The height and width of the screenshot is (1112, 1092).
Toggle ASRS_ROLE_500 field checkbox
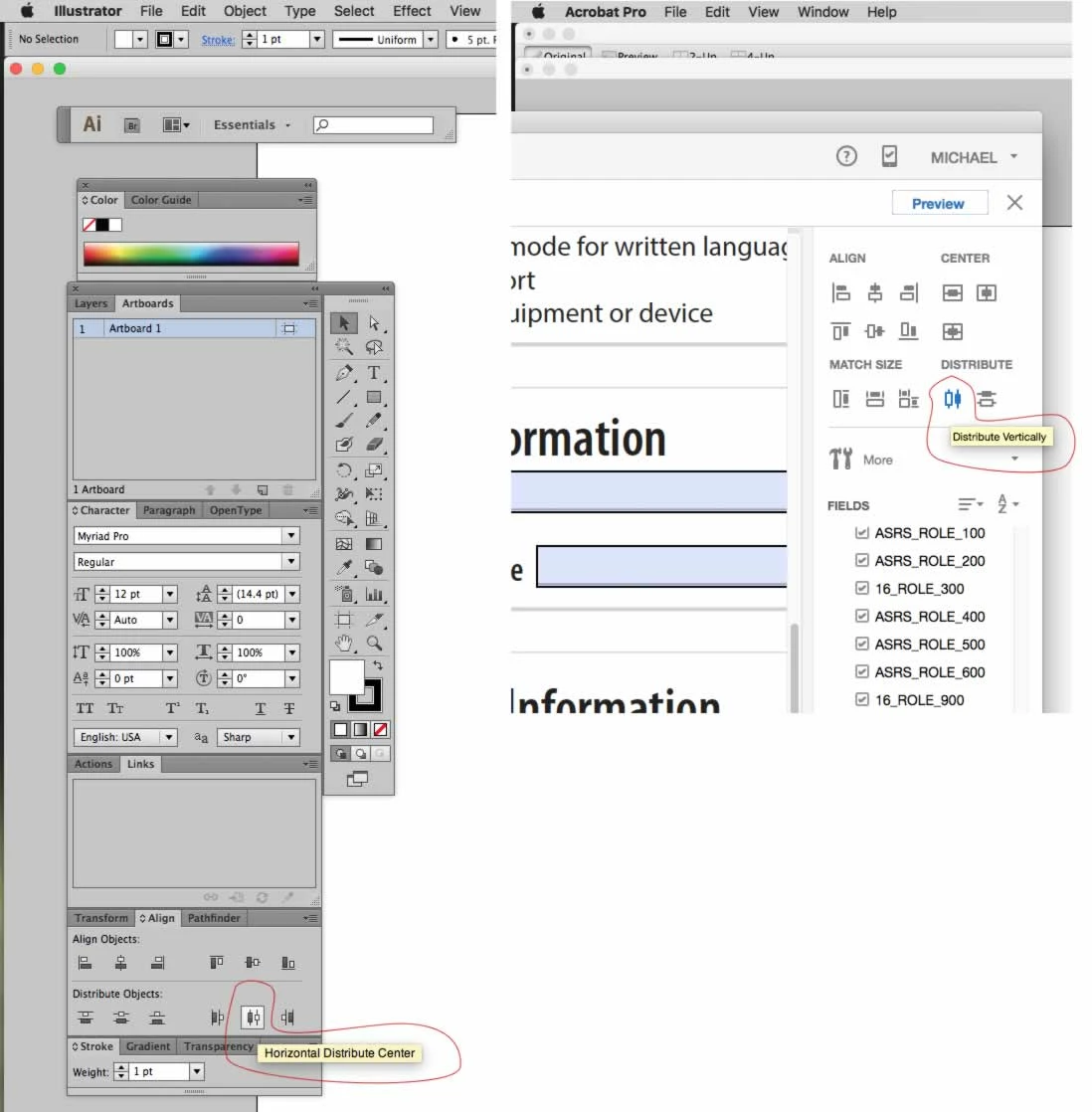pos(862,644)
